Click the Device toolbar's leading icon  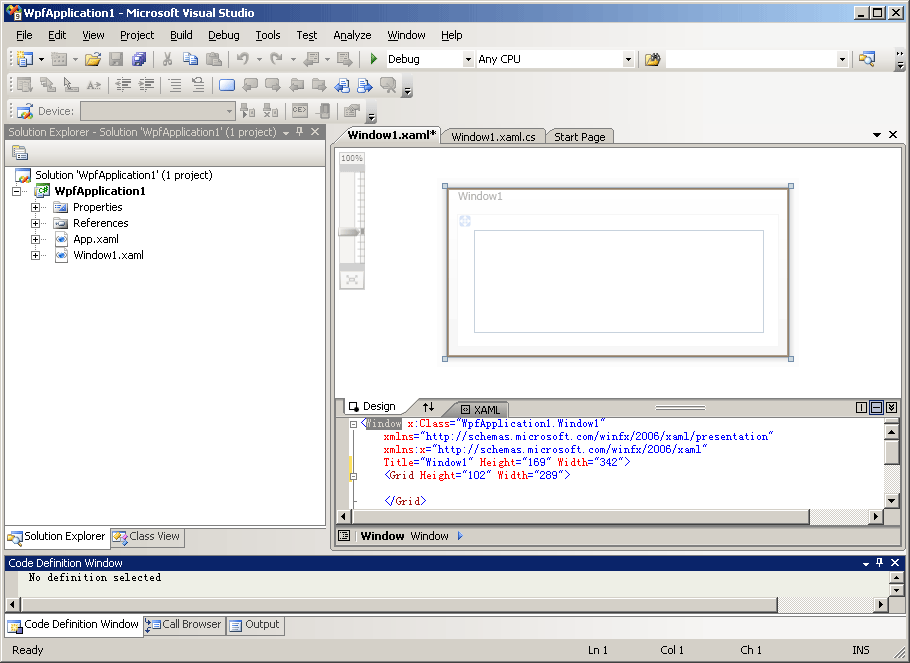click(25, 111)
